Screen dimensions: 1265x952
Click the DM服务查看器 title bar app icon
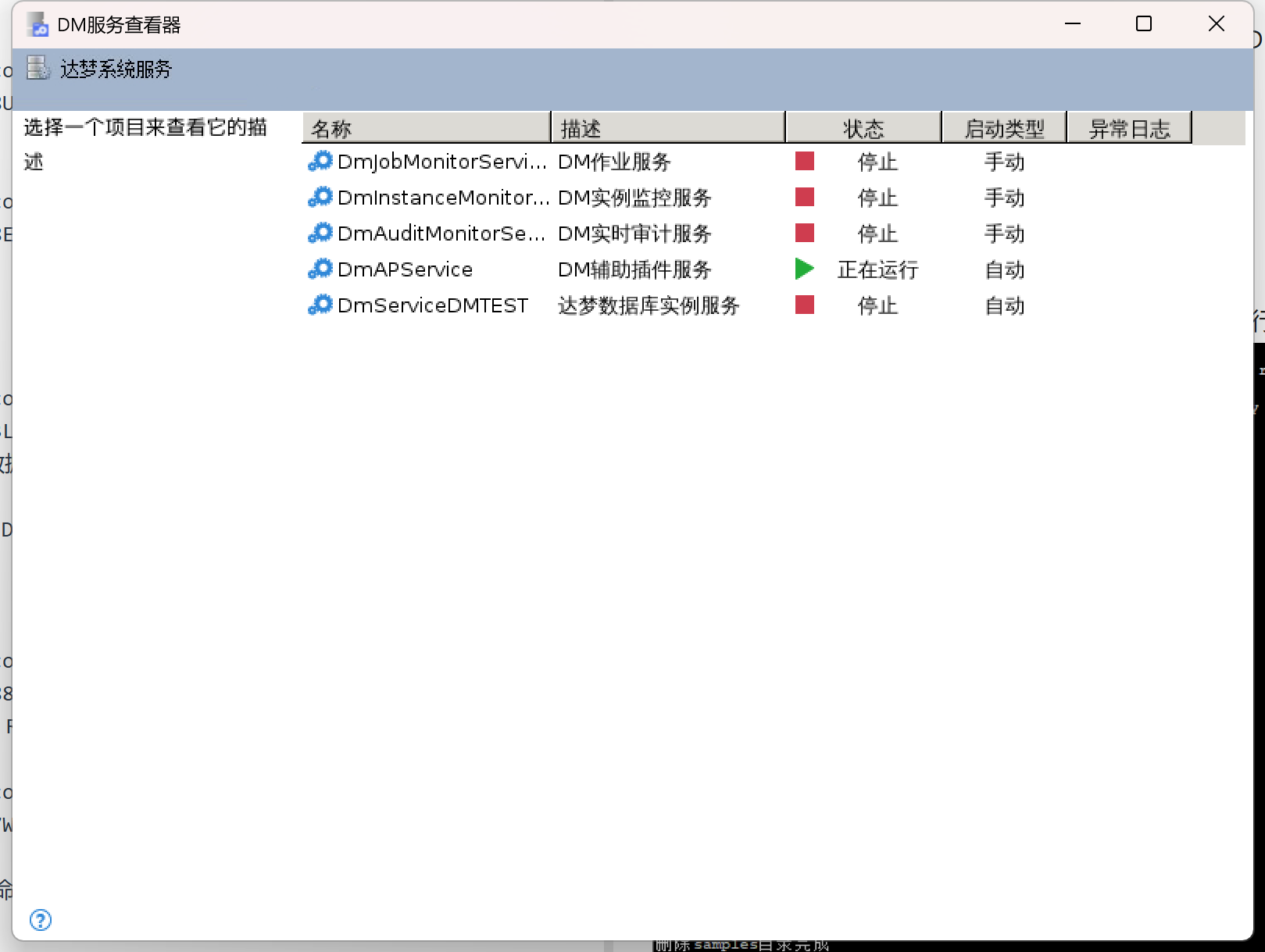[x=38, y=25]
